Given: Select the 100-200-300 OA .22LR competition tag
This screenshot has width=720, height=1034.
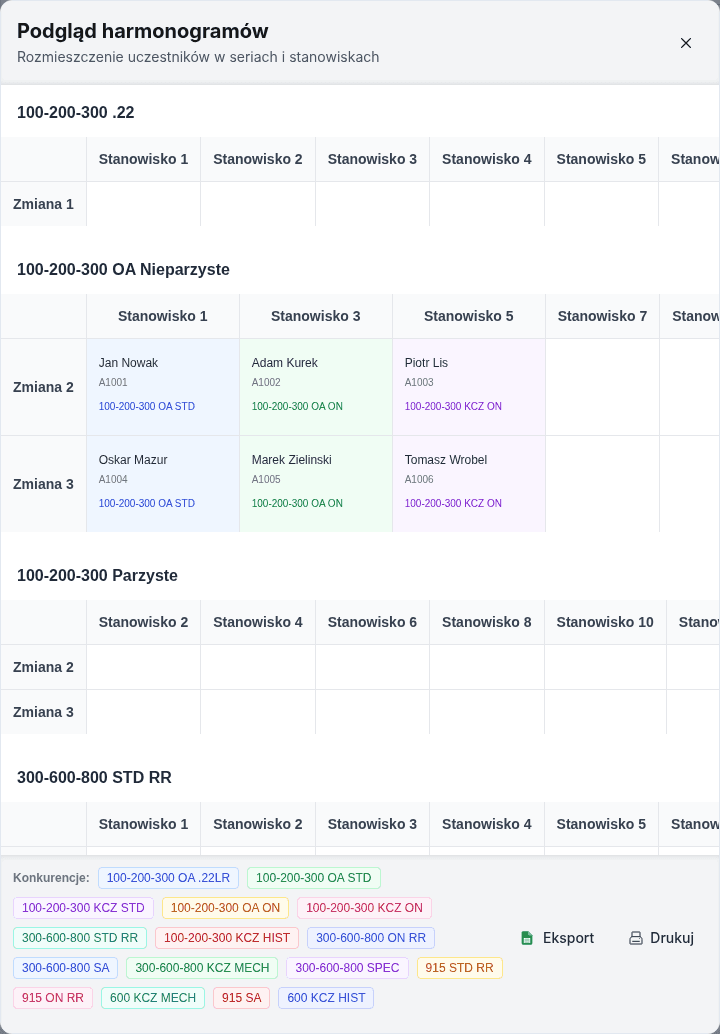Looking at the screenshot, I should tap(168, 878).
